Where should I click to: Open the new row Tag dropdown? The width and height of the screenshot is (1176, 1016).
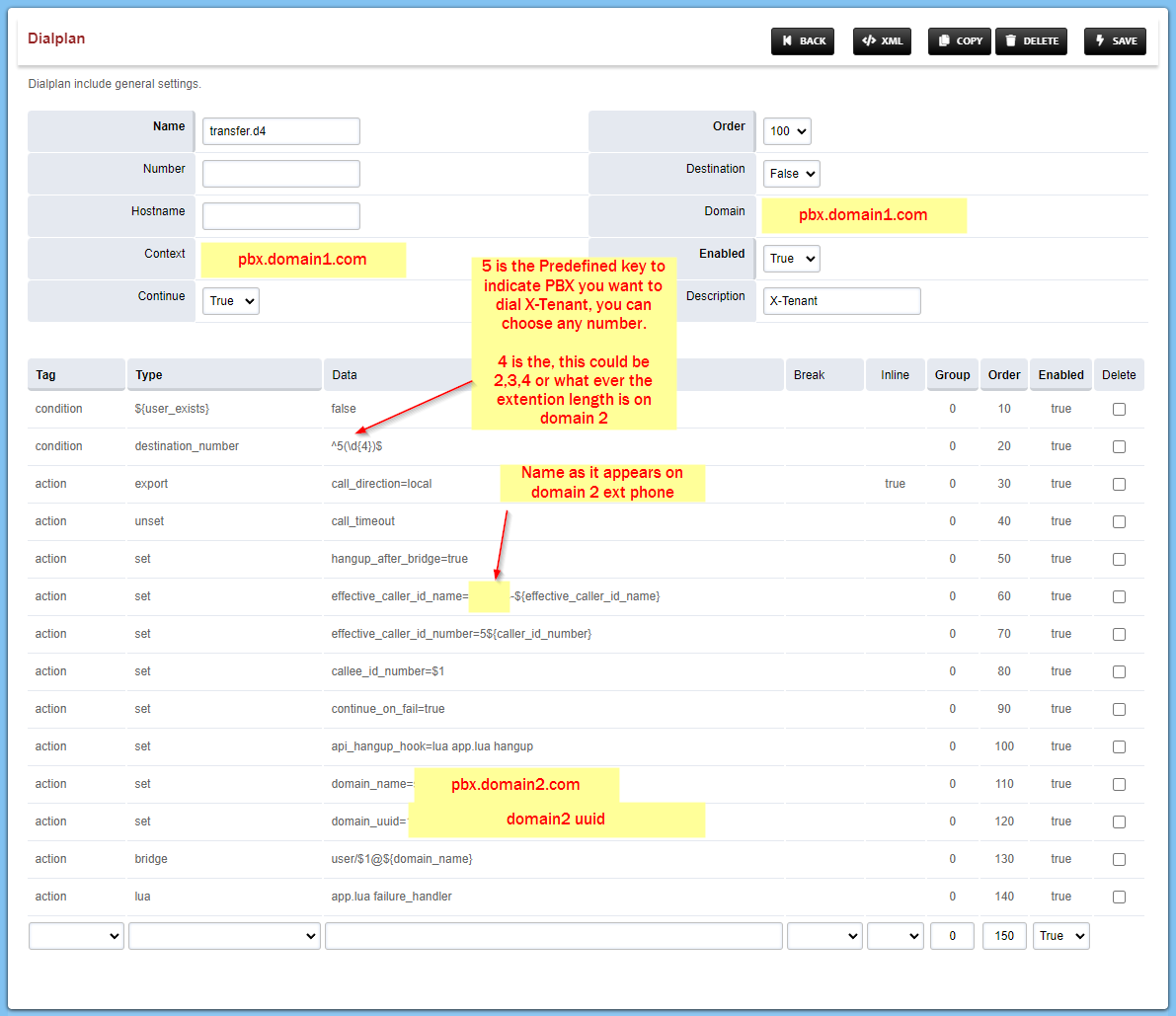pyautogui.click(x=76, y=935)
